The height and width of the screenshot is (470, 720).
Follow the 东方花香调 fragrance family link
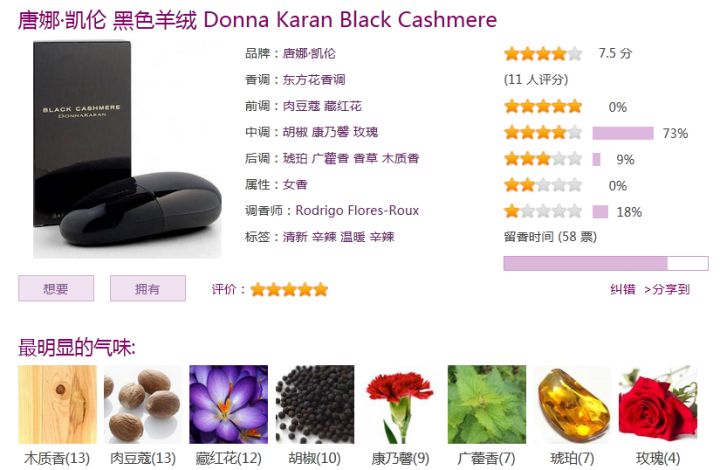tap(314, 79)
